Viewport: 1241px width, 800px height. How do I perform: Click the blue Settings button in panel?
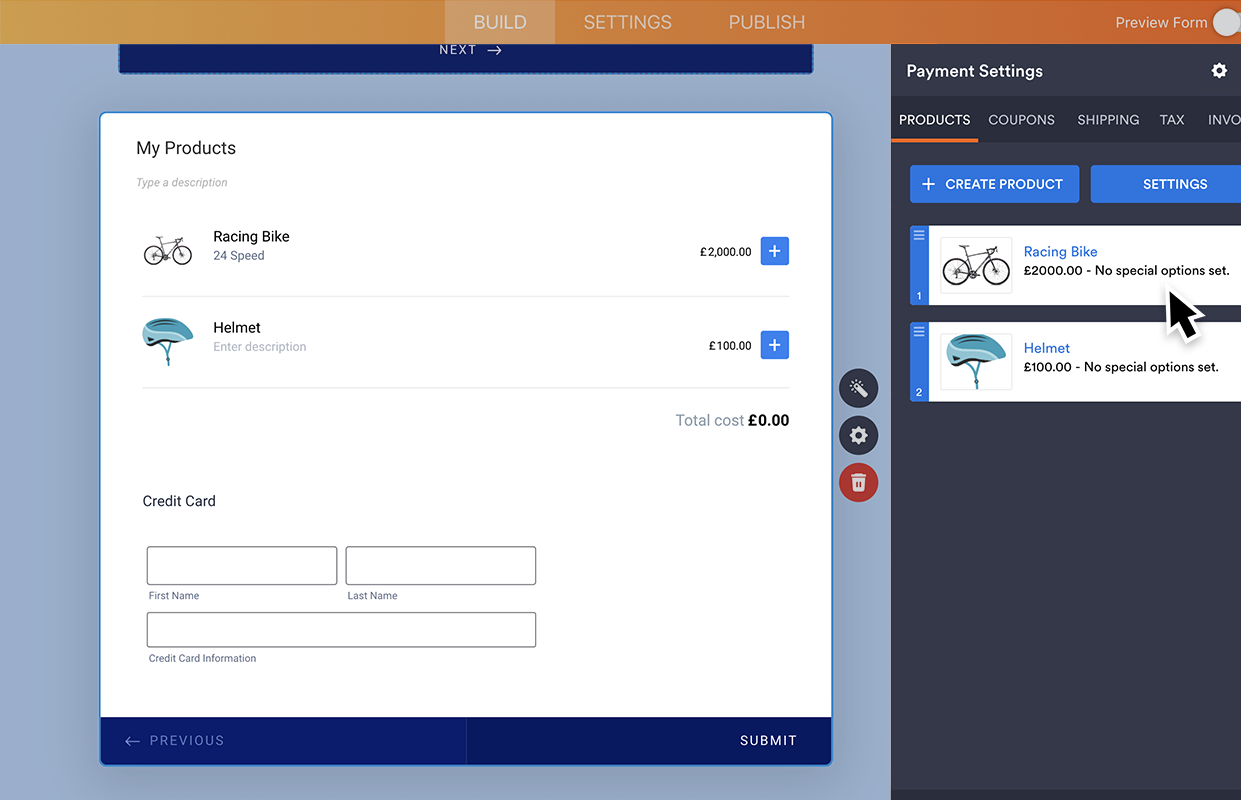[1174, 184]
